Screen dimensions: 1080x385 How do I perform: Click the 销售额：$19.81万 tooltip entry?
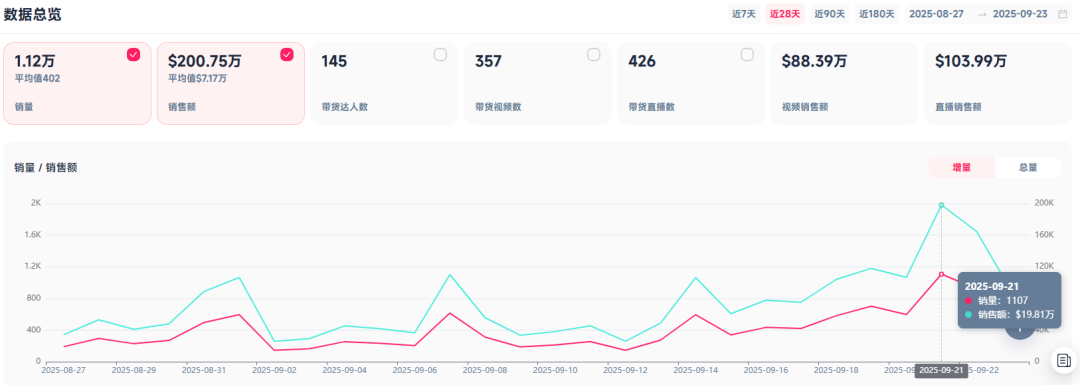pos(1009,315)
